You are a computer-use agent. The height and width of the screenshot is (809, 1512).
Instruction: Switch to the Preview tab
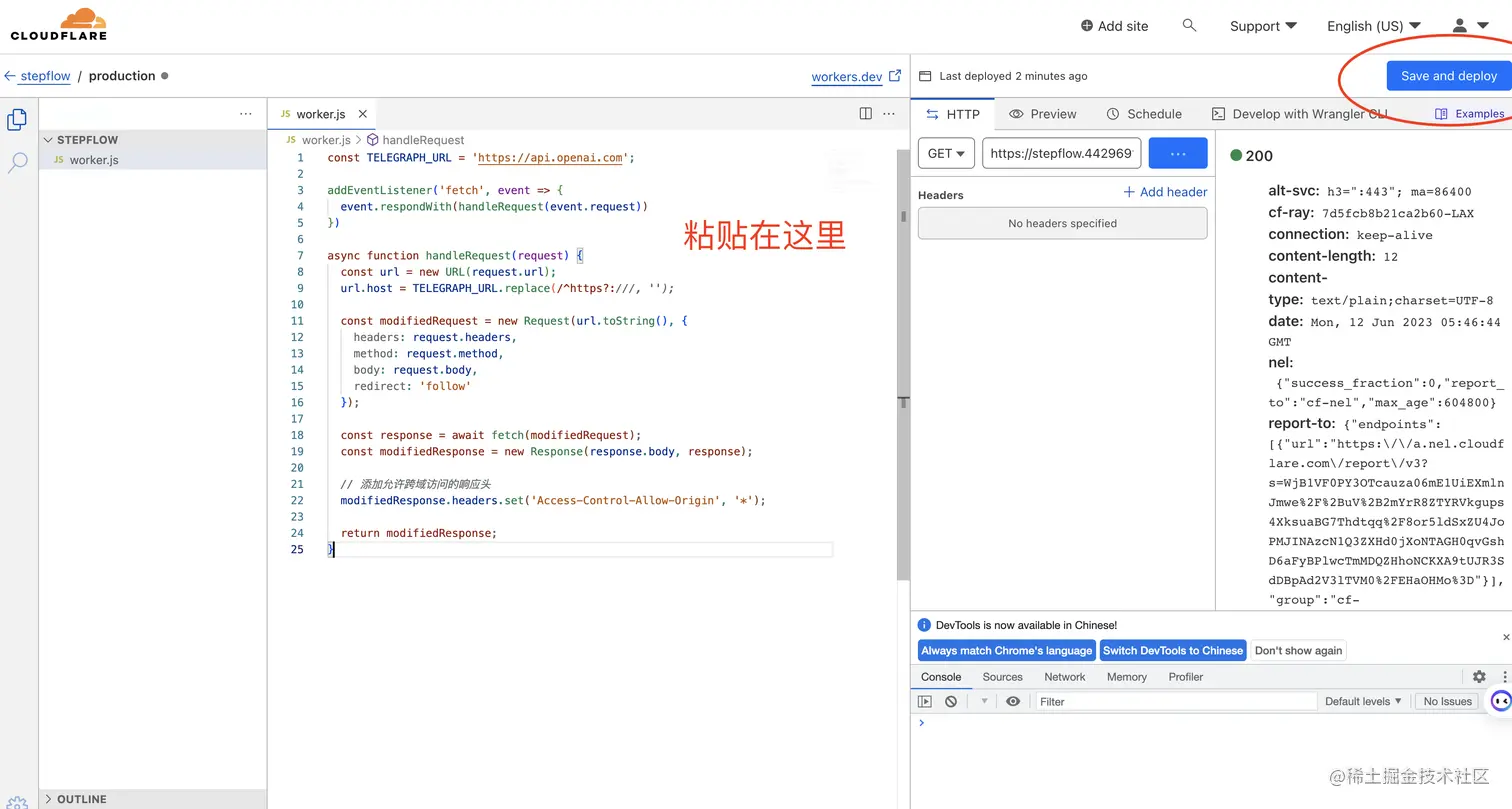click(x=1043, y=114)
